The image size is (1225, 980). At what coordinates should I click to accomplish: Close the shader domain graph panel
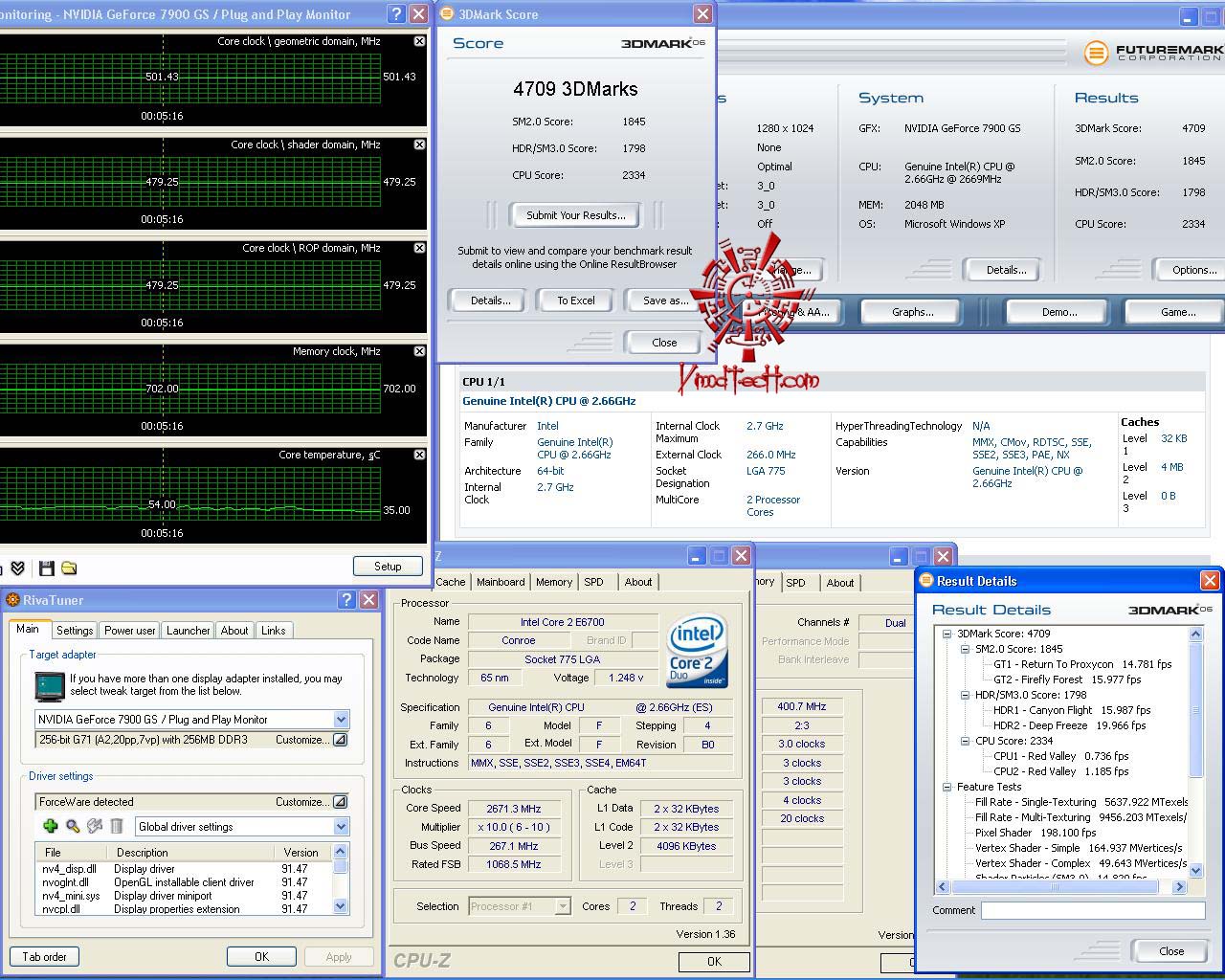[419, 145]
